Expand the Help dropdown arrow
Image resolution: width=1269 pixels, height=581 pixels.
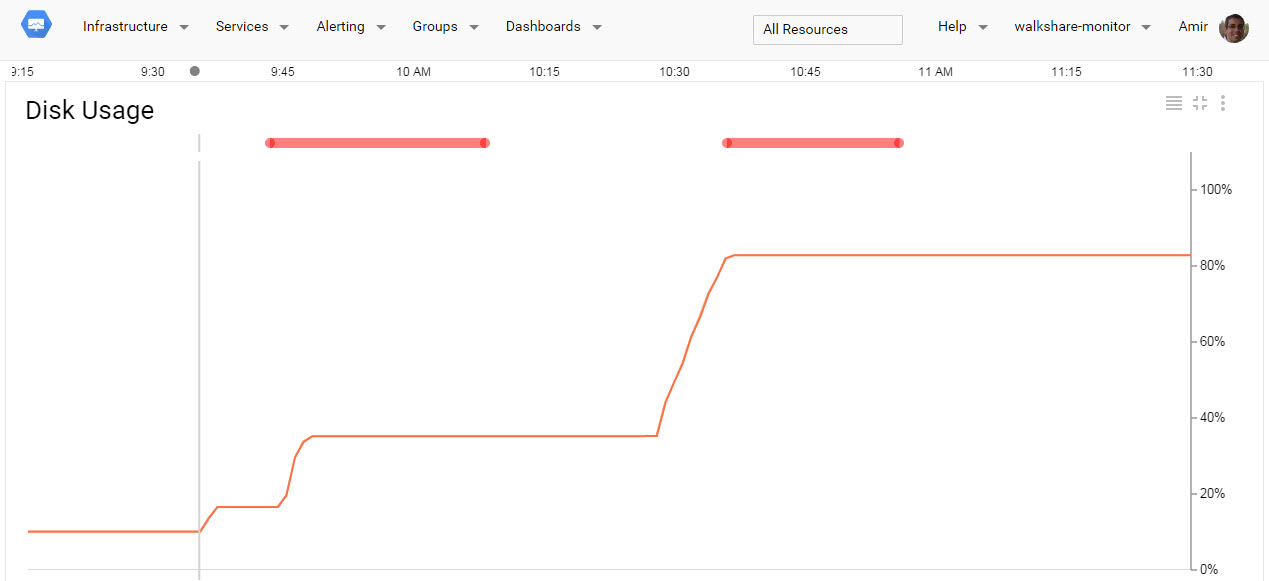click(983, 28)
